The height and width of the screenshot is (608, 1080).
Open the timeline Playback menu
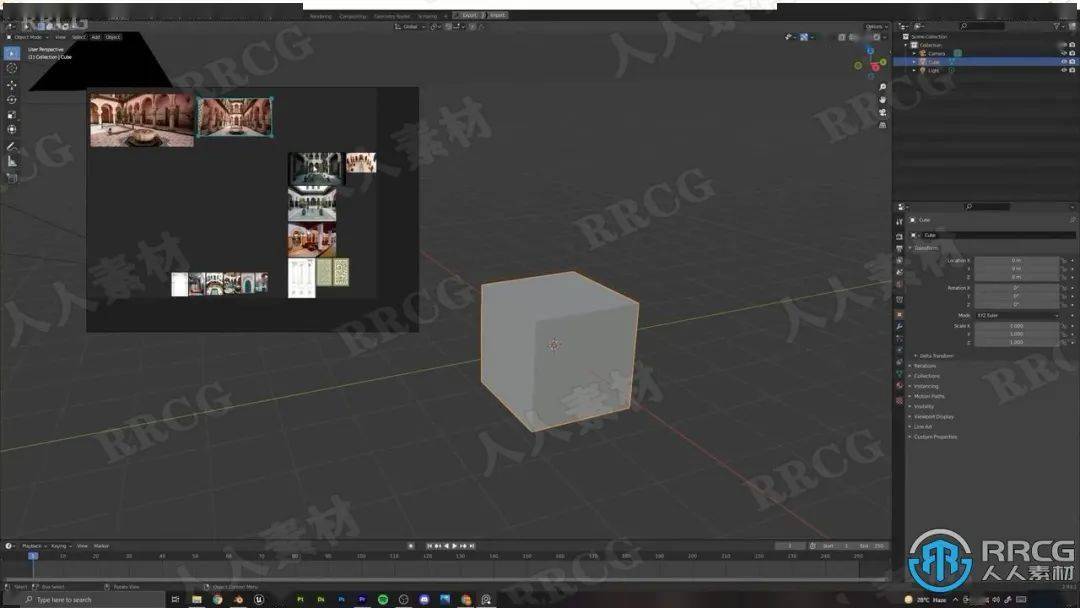(x=32, y=546)
